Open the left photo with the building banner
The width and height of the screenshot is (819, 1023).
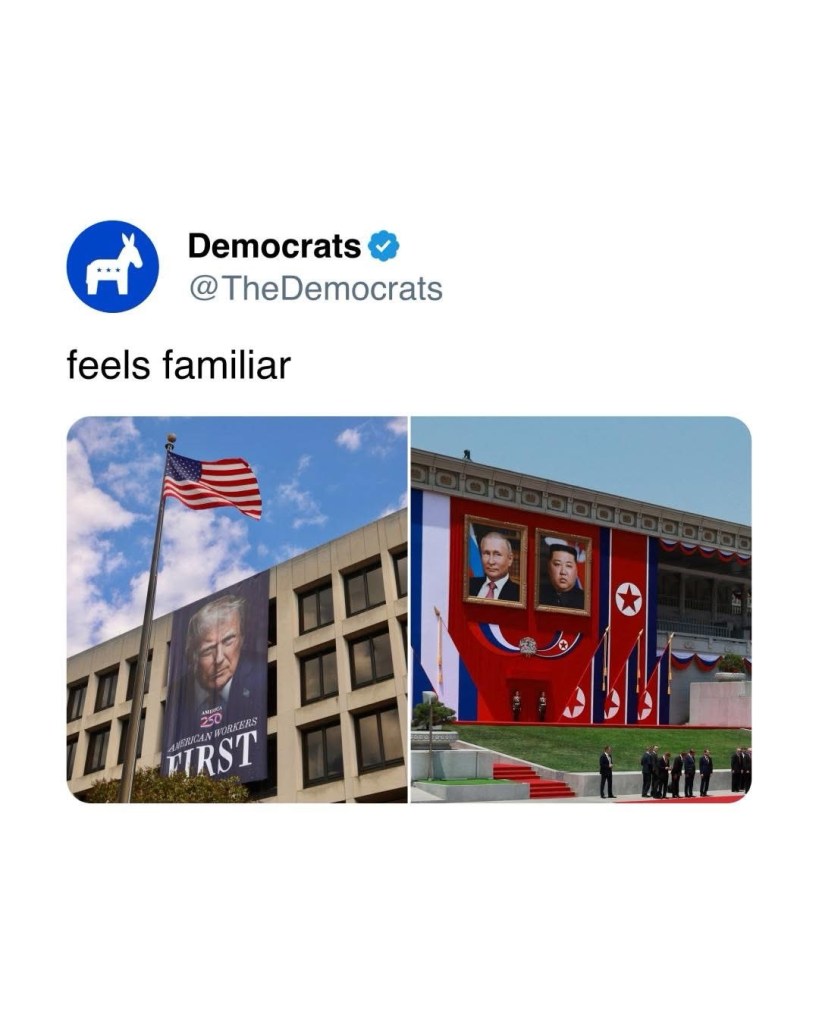pyautogui.click(x=237, y=609)
